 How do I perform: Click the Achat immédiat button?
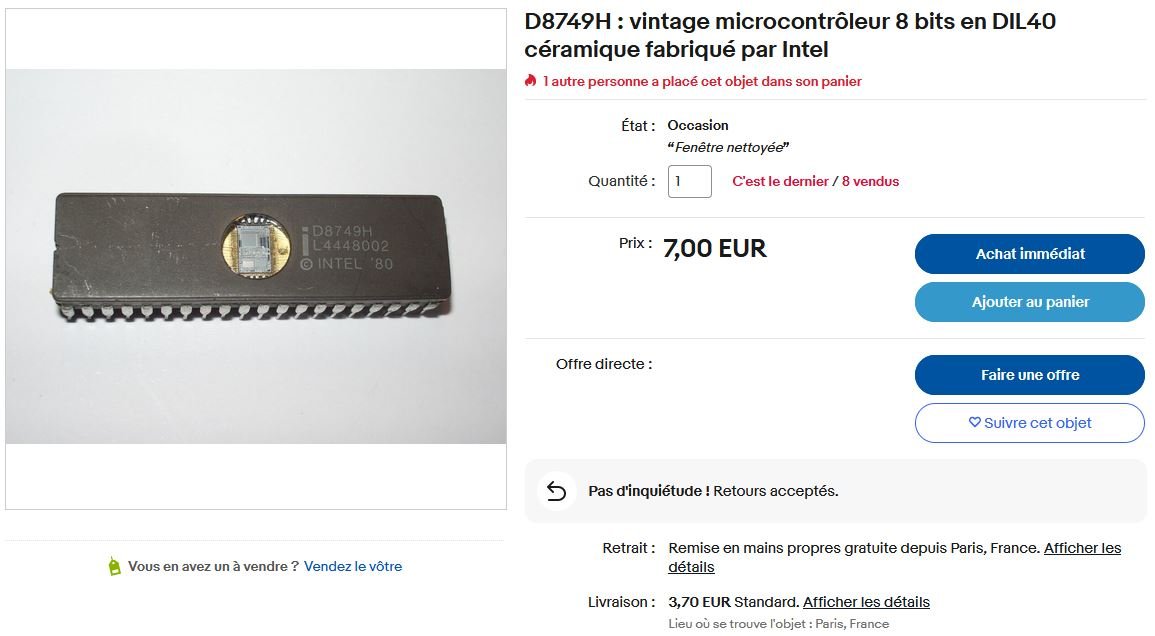tap(1030, 254)
